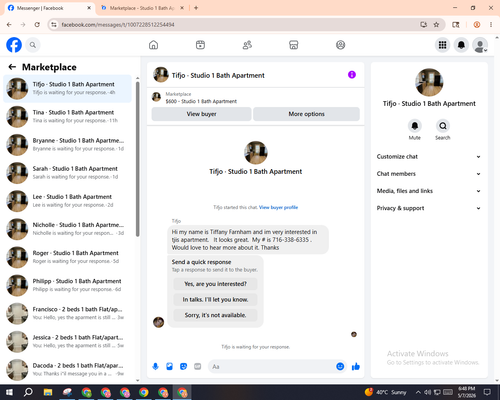Attach a photo with the image icon
The image size is (500, 400).
[169, 367]
